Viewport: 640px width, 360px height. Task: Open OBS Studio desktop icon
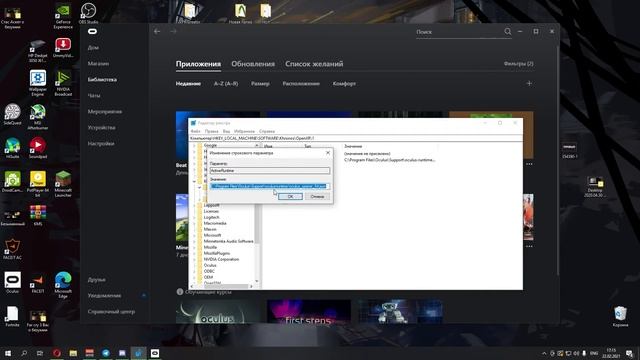coord(88,13)
